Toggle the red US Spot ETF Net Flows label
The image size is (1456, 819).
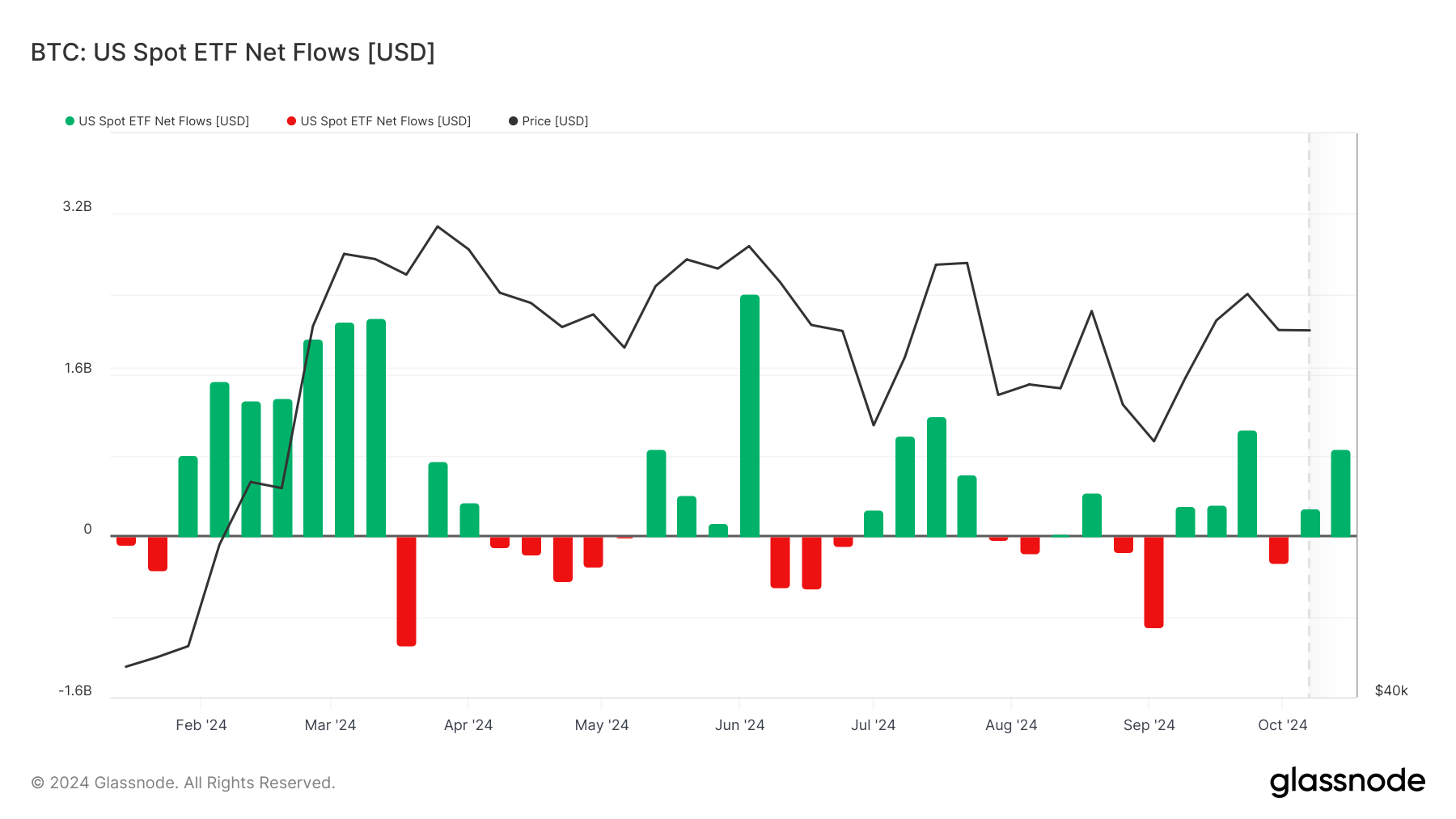tap(385, 121)
